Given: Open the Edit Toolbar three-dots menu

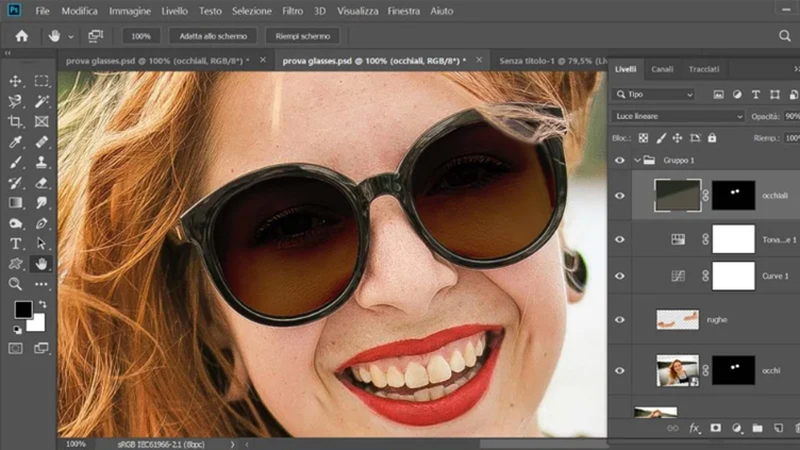Looking at the screenshot, I should point(41,284).
